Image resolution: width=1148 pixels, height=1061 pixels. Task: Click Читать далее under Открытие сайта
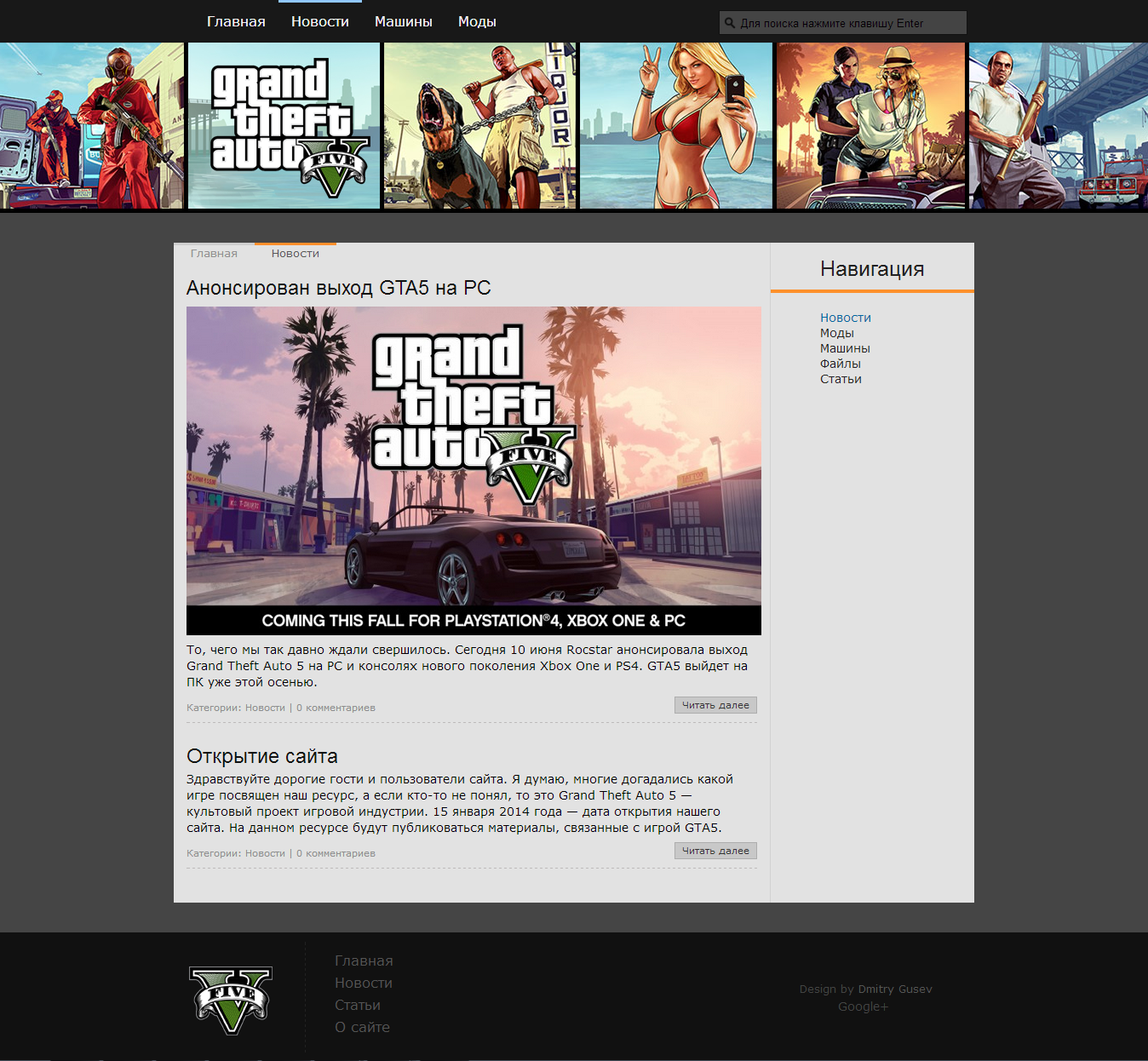(x=715, y=851)
